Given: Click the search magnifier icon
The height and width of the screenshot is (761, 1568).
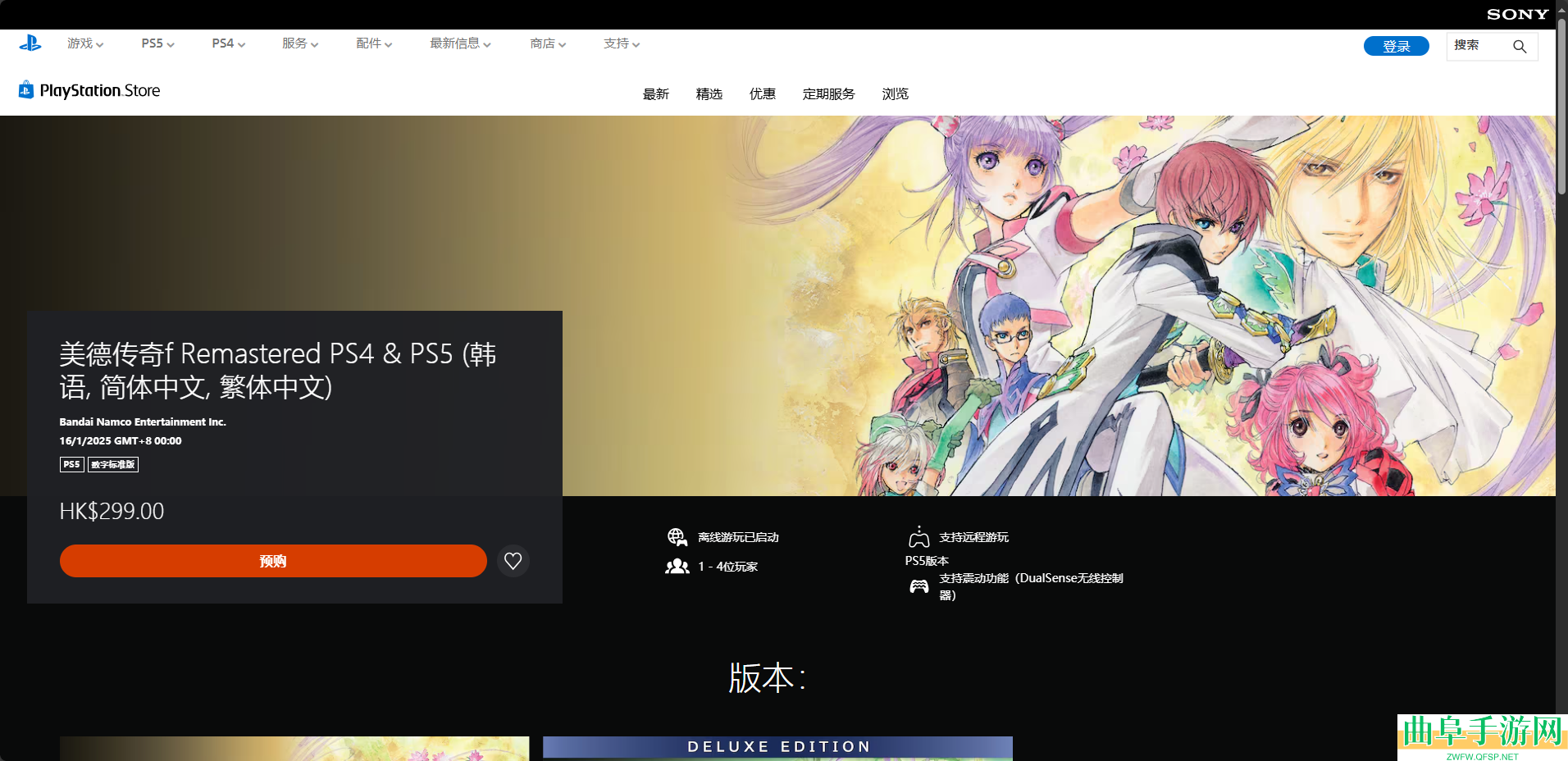Looking at the screenshot, I should (1520, 47).
